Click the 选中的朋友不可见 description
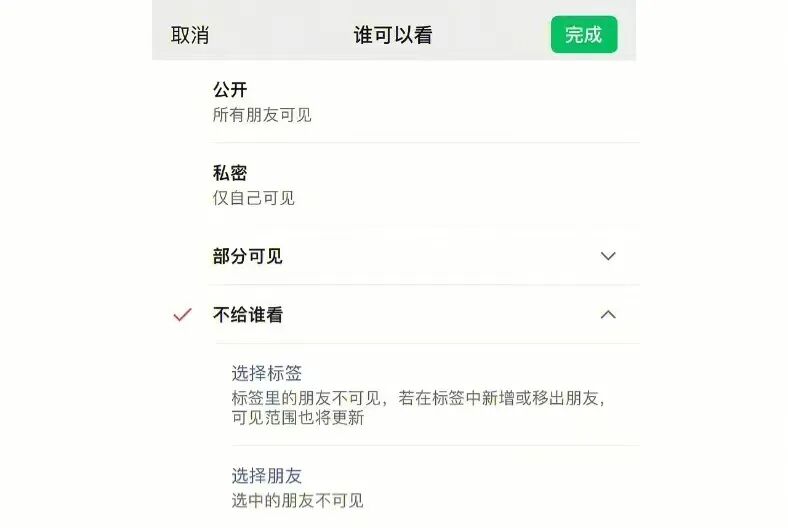The width and height of the screenshot is (788, 528). pyautogui.click(x=298, y=501)
